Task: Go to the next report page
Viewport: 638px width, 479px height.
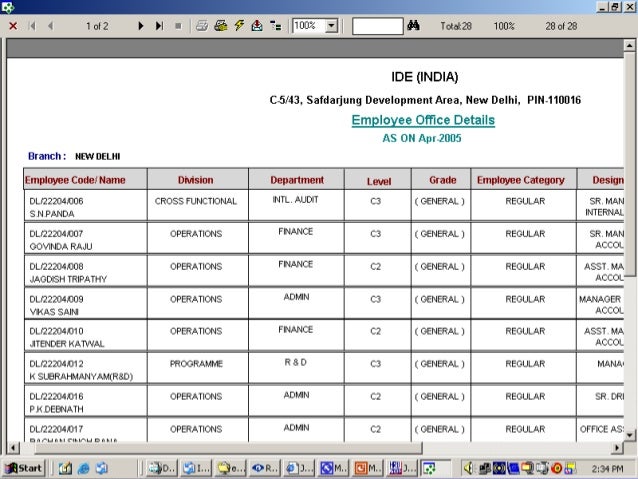Action: (141, 26)
